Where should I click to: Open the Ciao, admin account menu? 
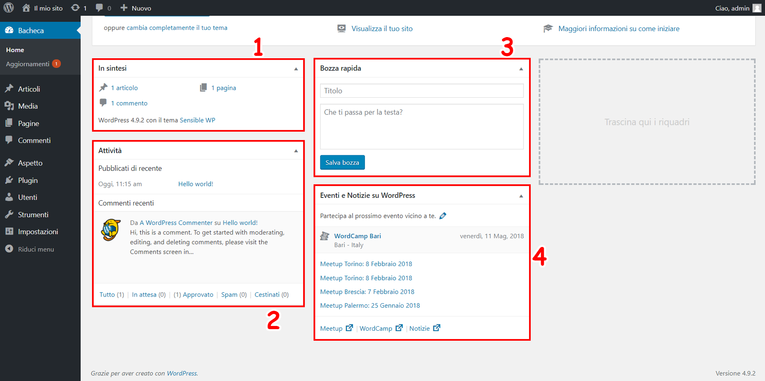[738, 8]
